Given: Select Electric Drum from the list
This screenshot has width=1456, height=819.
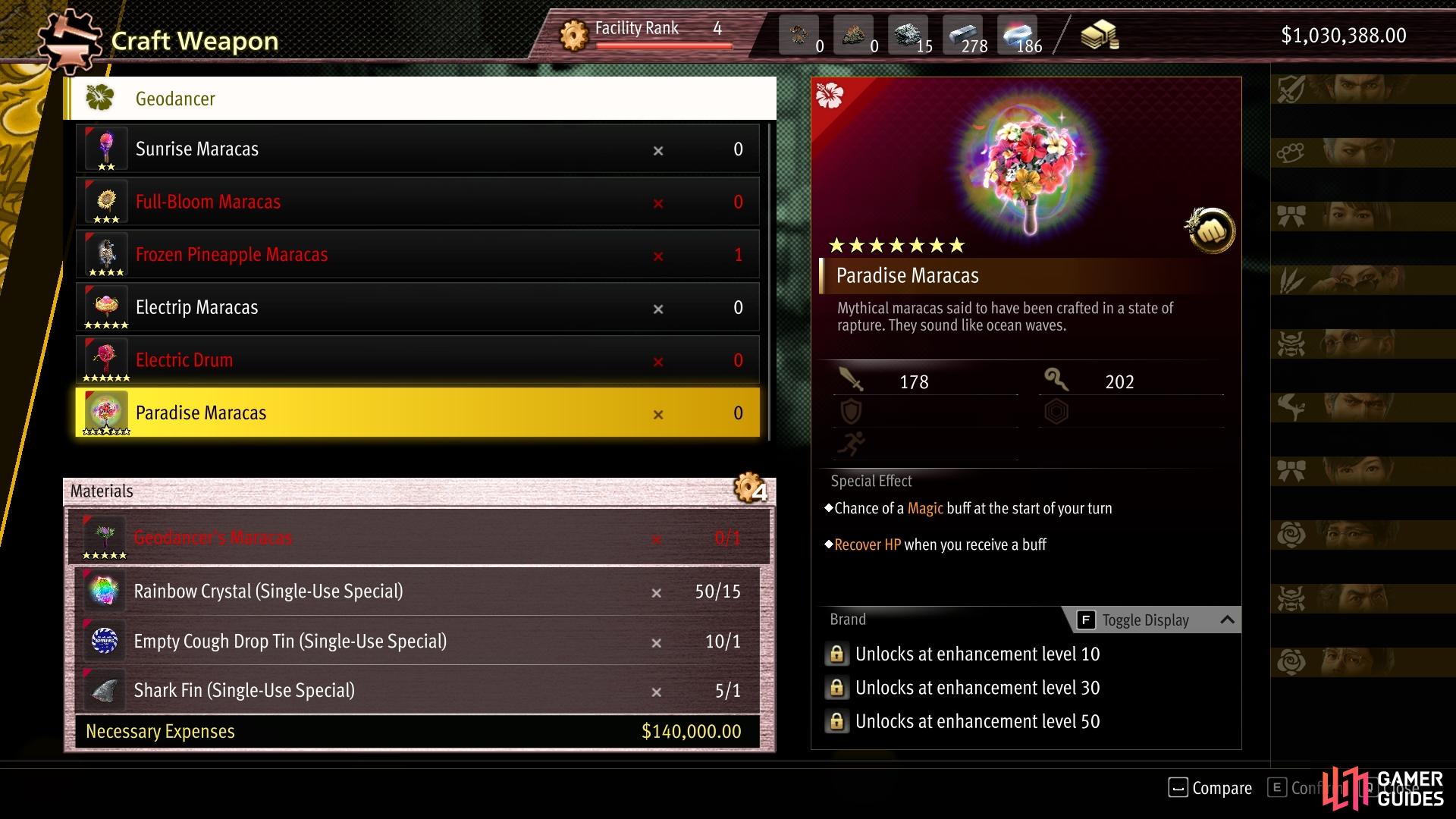Looking at the screenshot, I should [x=418, y=360].
